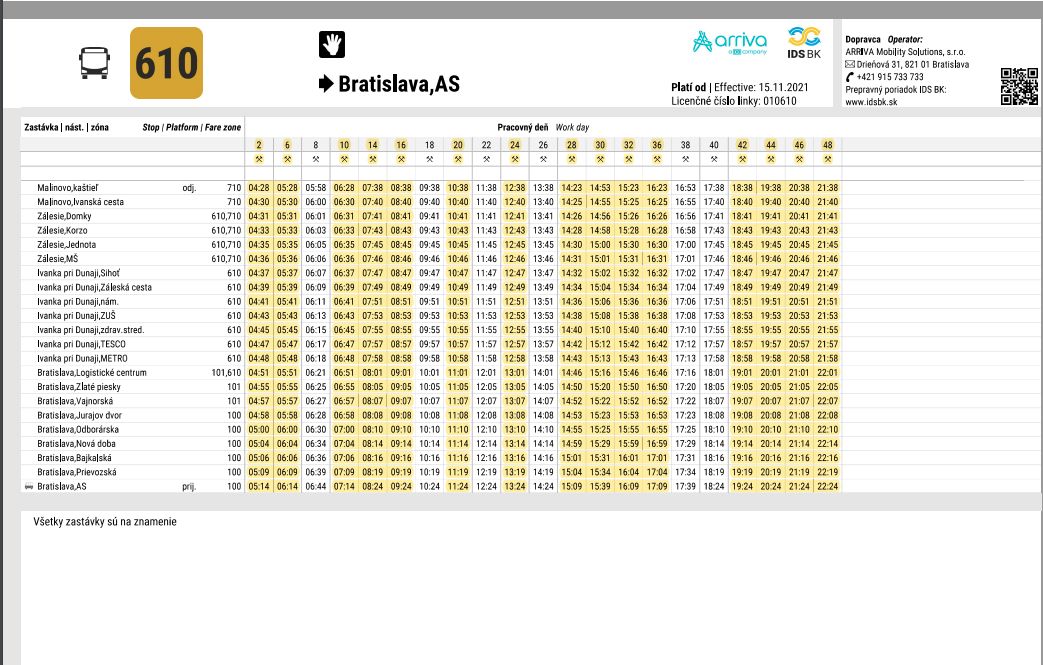The width and height of the screenshot is (1043, 665).
Task: Click the bus icon beside line number
Action: [x=92, y=64]
